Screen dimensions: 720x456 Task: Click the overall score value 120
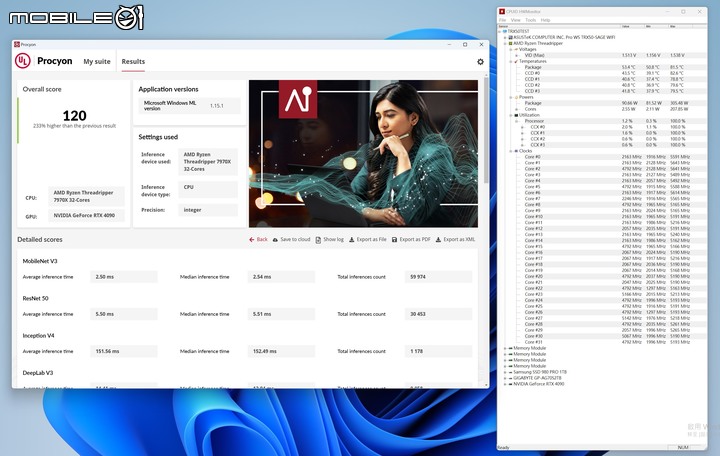[74, 115]
